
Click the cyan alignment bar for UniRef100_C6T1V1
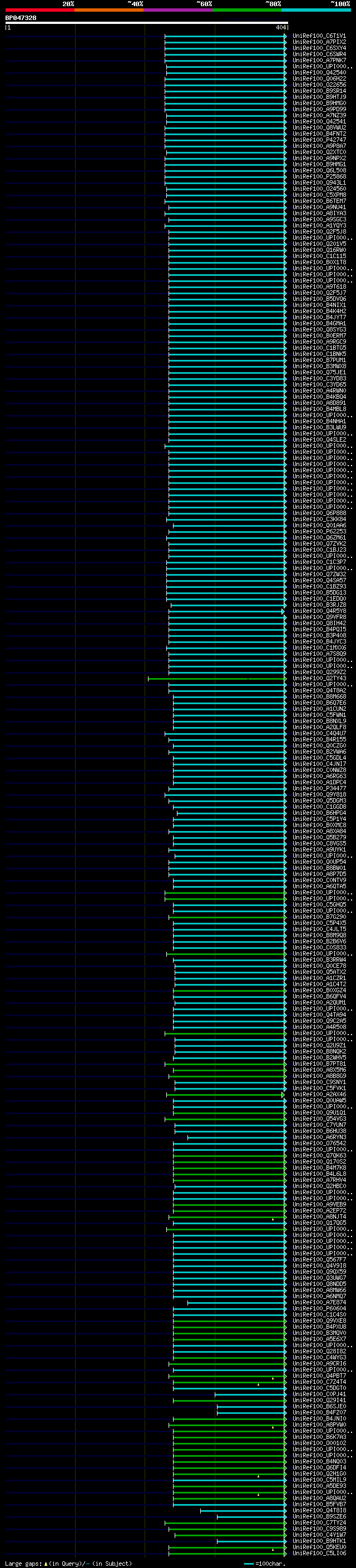(x=225, y=36)
